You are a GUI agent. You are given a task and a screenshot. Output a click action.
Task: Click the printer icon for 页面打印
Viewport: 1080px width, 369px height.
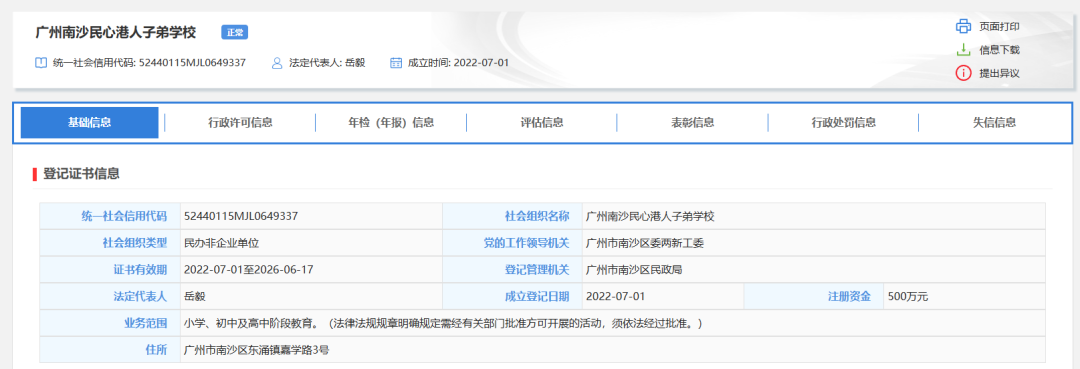(x=963, y=27)
